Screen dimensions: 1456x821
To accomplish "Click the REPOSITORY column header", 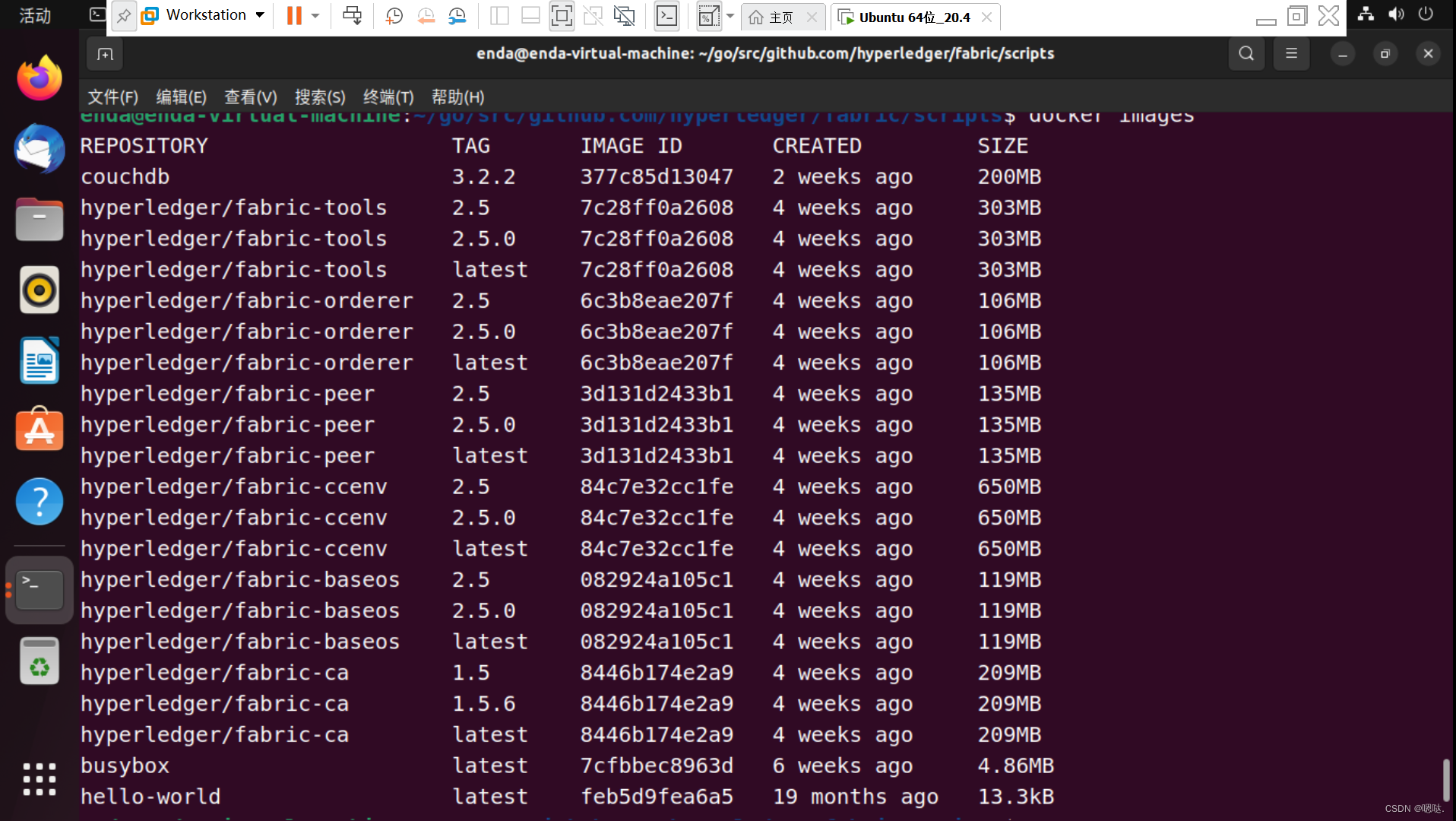I will pos(144,145).
